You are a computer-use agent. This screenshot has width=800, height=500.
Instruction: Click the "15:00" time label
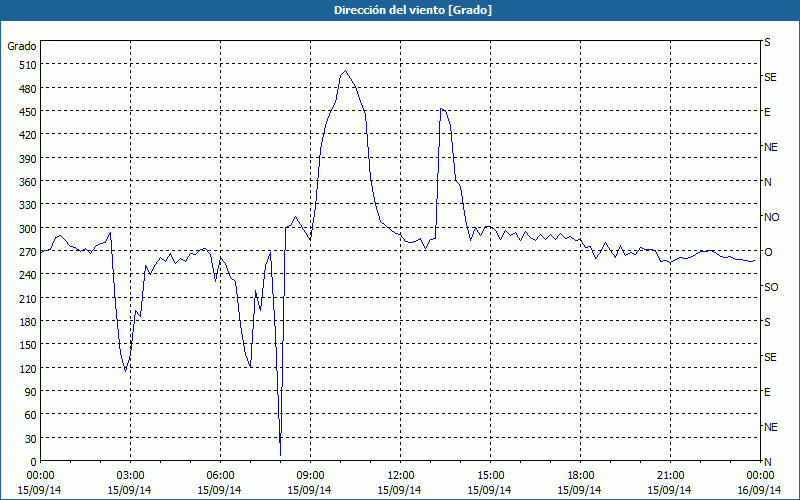click(490, 476)
